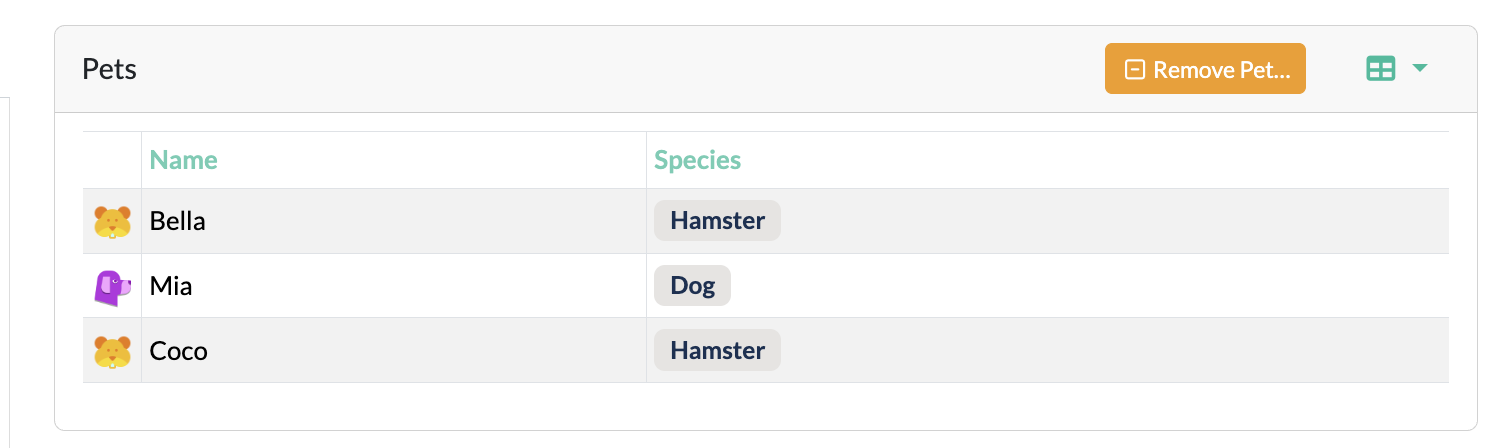Select the Bella pet name

177,221
